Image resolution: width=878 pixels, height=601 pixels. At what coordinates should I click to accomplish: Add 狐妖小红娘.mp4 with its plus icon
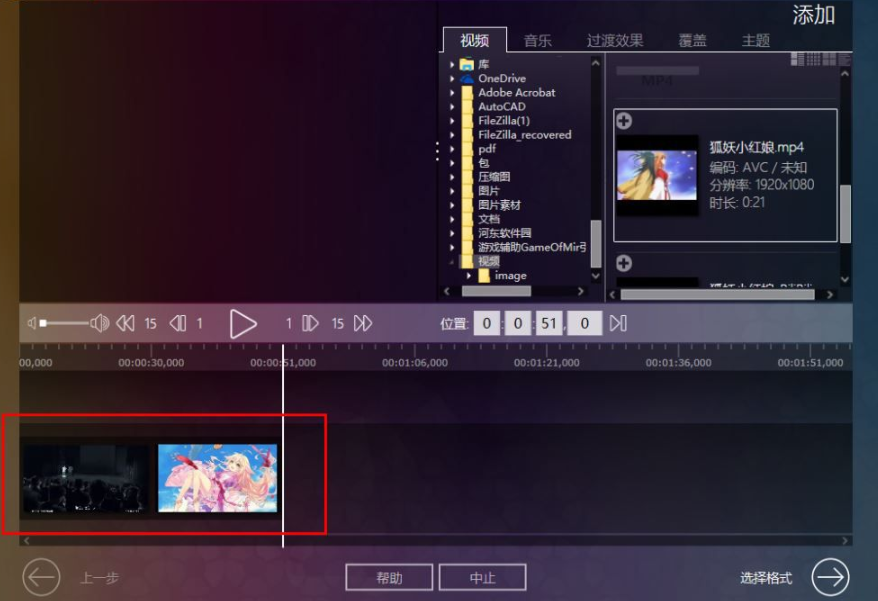click(624, 120)
